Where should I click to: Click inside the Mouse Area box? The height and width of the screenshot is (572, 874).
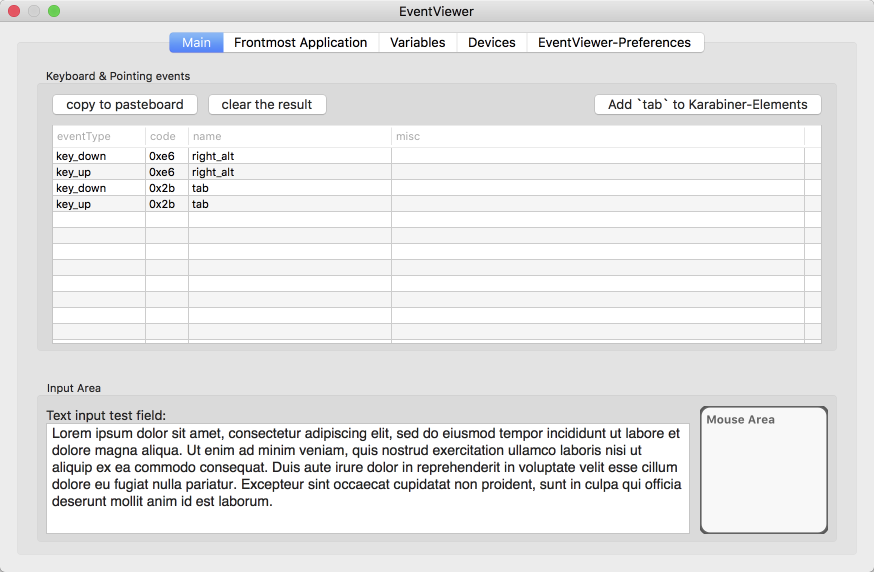[x=764, y=470]
